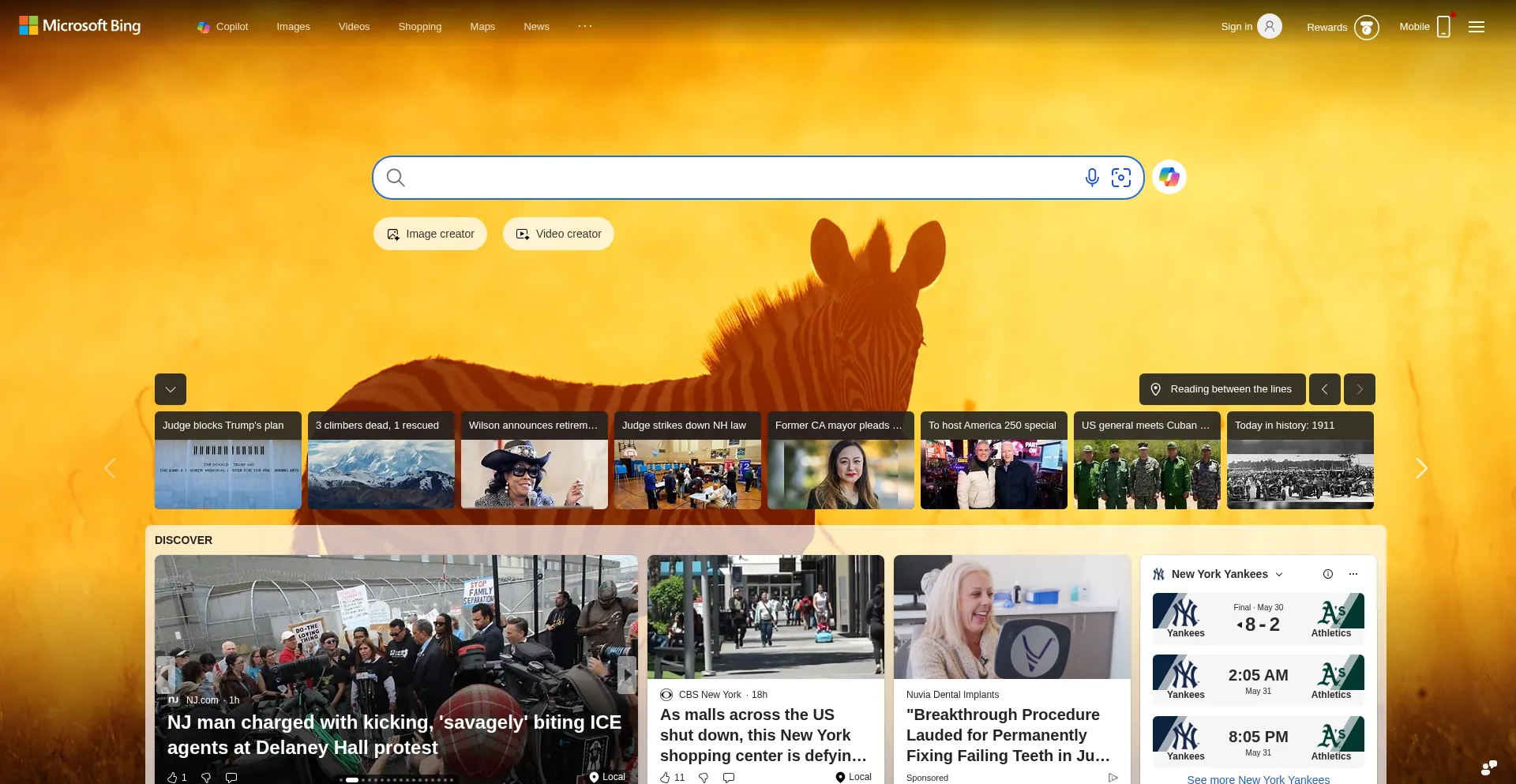Open the 2:05 AM May 31 Yankees game
The image size is (1516, 784).
pyautogui.click(x=1259, y=681)
